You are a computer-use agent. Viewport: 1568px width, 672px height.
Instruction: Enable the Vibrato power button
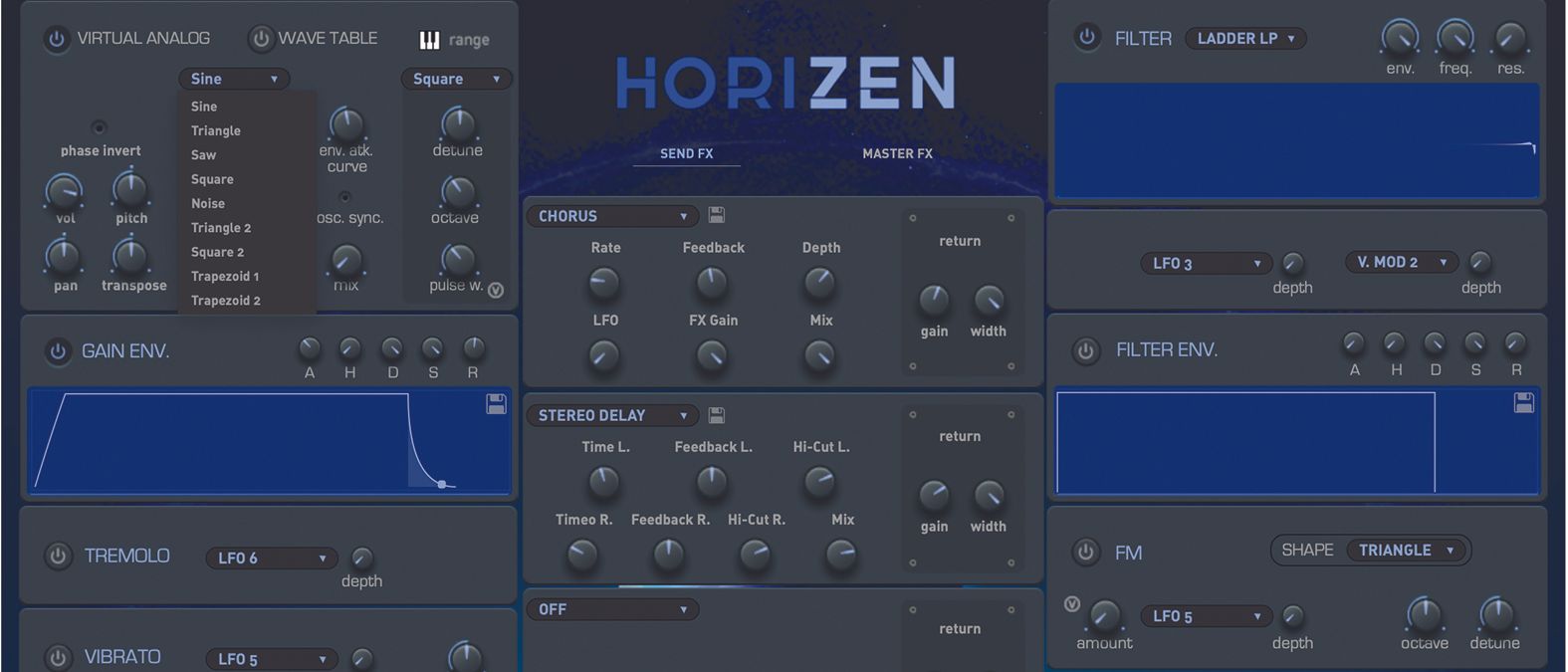click(x=58, y=657)
